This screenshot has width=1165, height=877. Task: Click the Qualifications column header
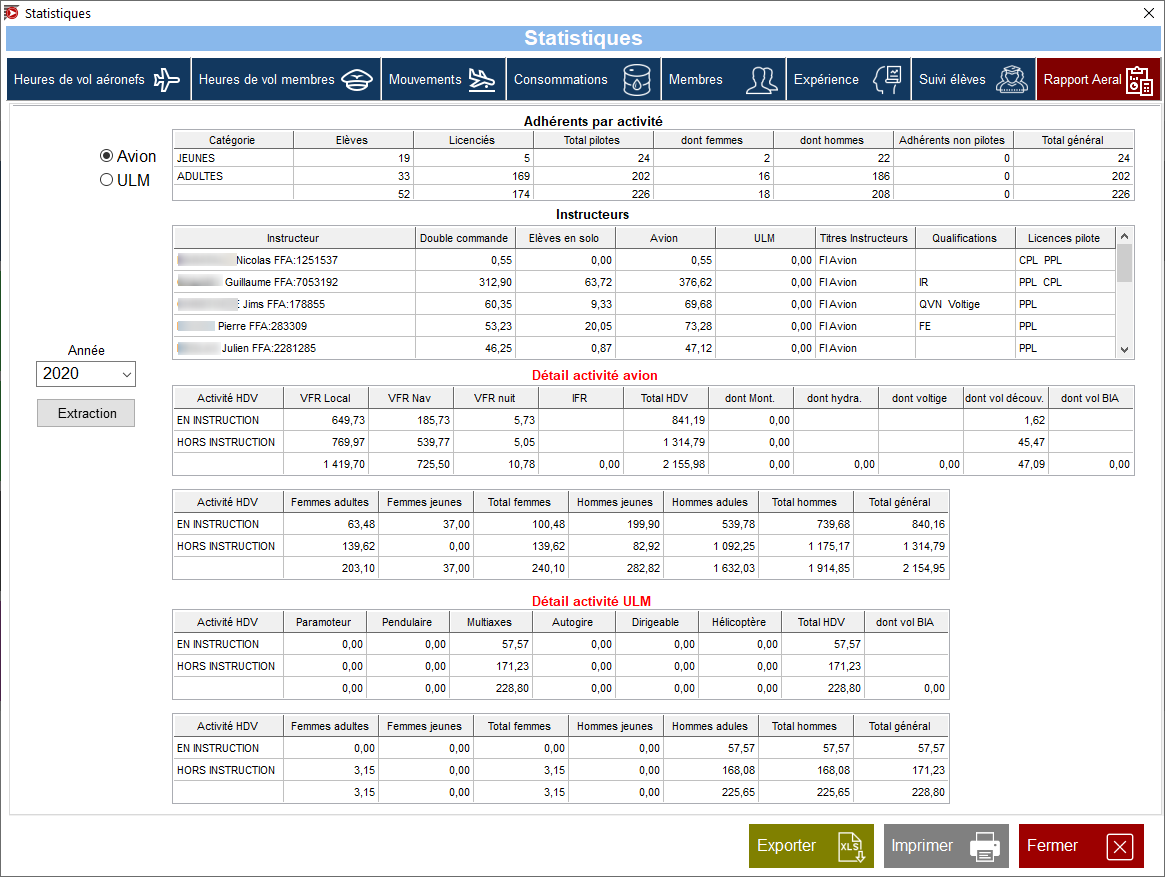click(x=964, y=239)
